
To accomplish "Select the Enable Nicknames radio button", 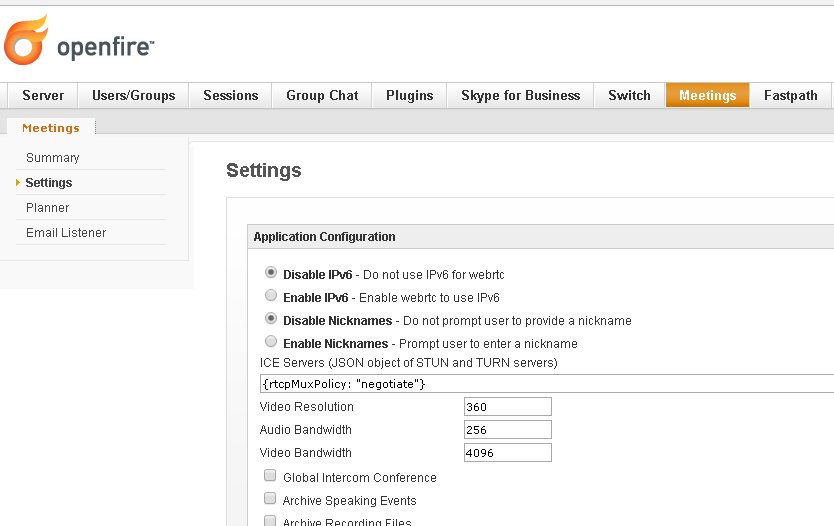I will point(271,342).
